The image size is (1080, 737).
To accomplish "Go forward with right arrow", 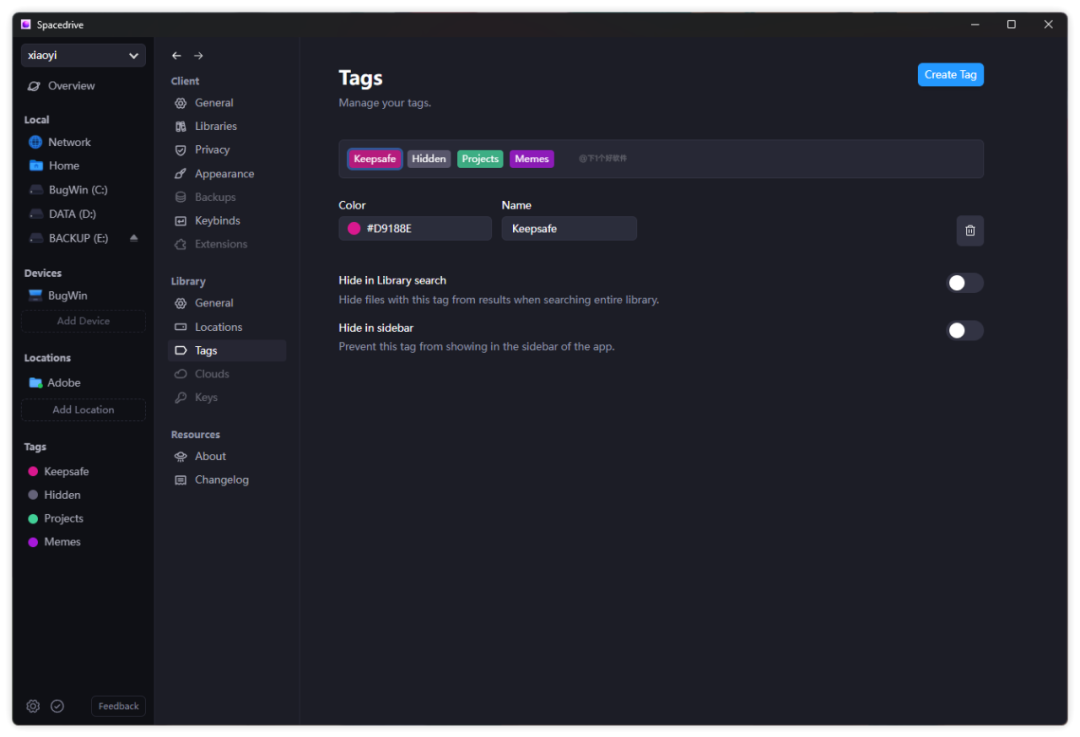I will point(198,56).
